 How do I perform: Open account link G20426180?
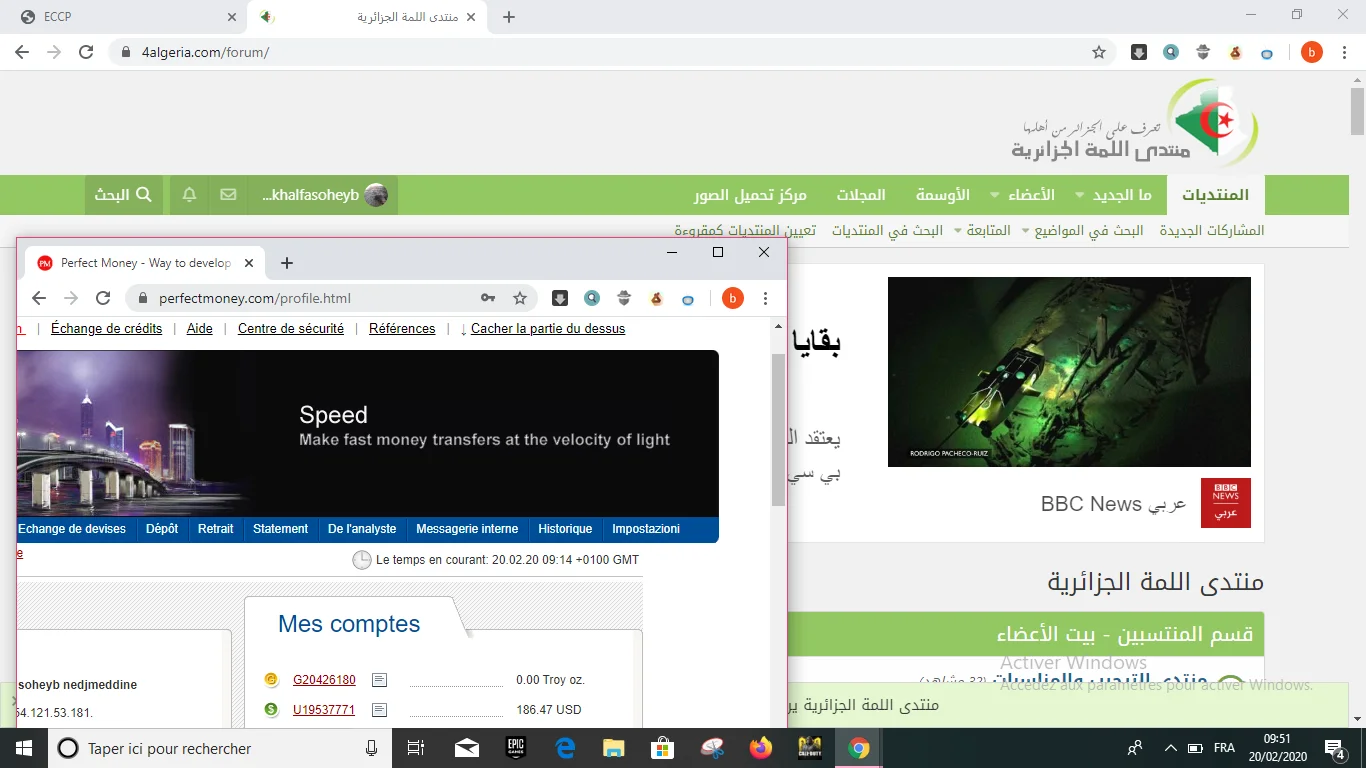click(x=324, y=680)
